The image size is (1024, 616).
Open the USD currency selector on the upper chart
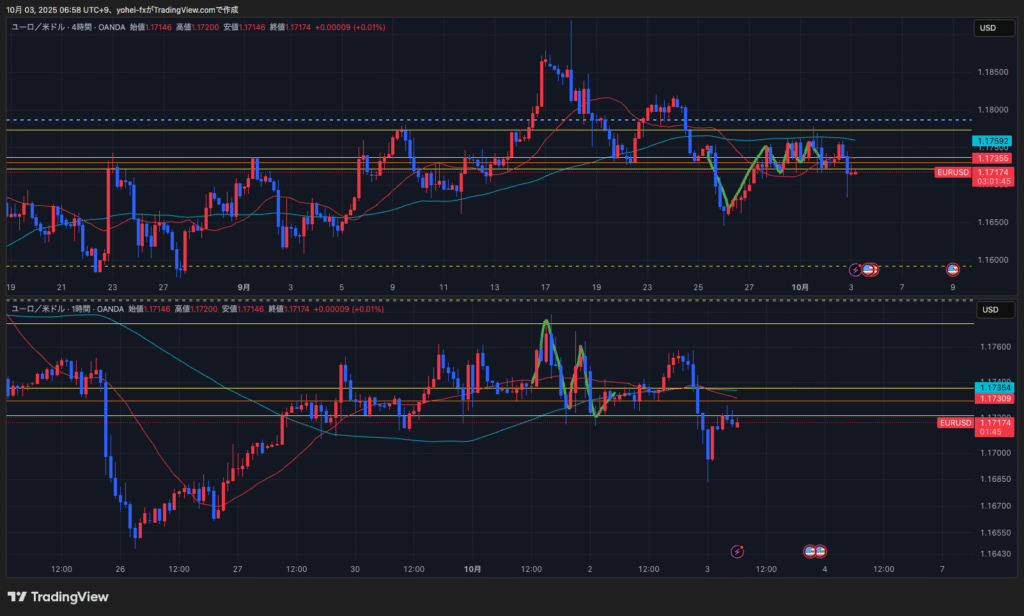990,29
